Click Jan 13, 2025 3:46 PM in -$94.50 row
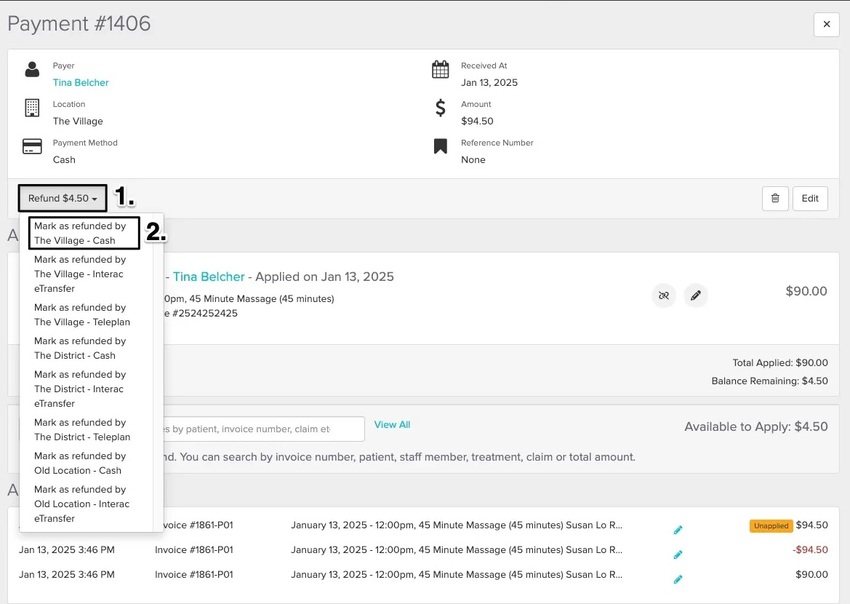850x604 pixels. pos(67,550)
